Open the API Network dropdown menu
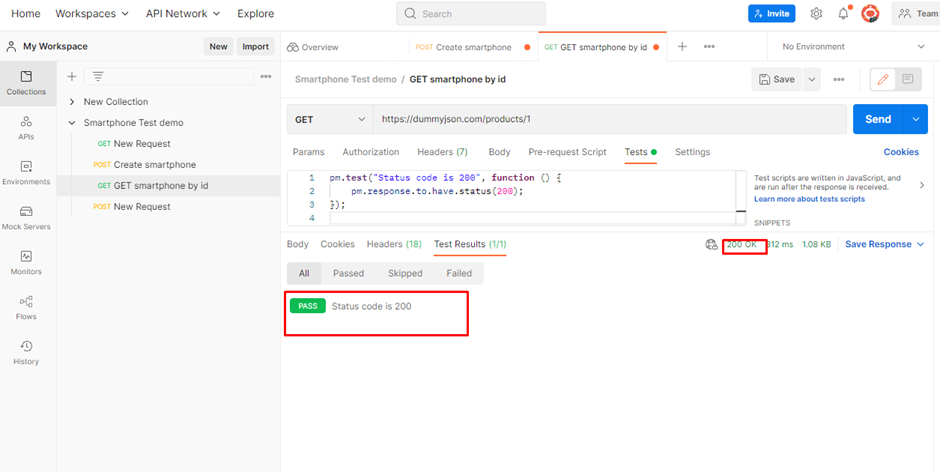The width and height of the screenshot is (940, 472). (183, 14)
